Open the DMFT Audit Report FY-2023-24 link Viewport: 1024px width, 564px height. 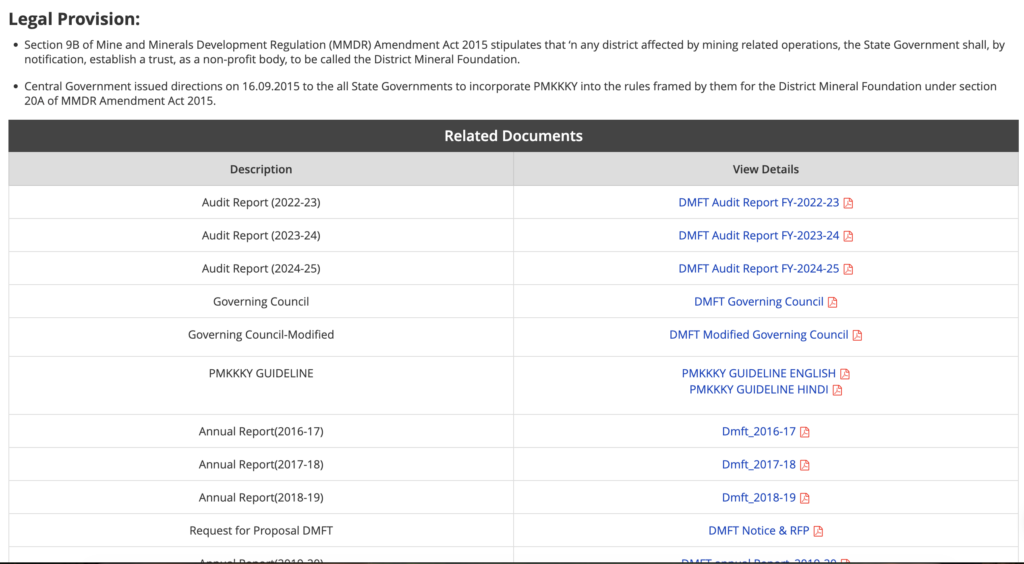(x=758, y=236)
